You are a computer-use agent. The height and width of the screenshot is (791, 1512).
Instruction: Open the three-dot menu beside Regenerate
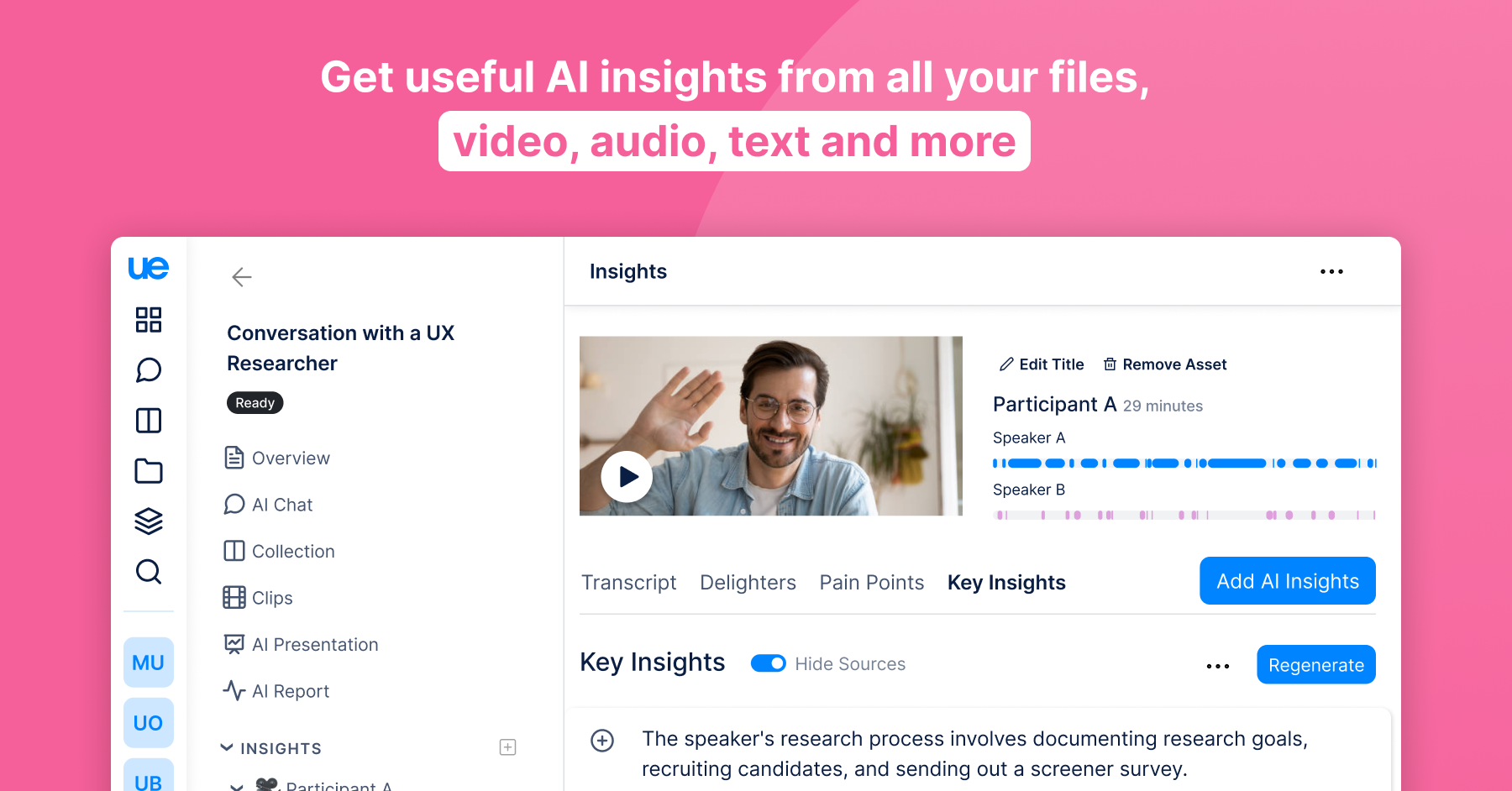click(x=1217, y=666)
